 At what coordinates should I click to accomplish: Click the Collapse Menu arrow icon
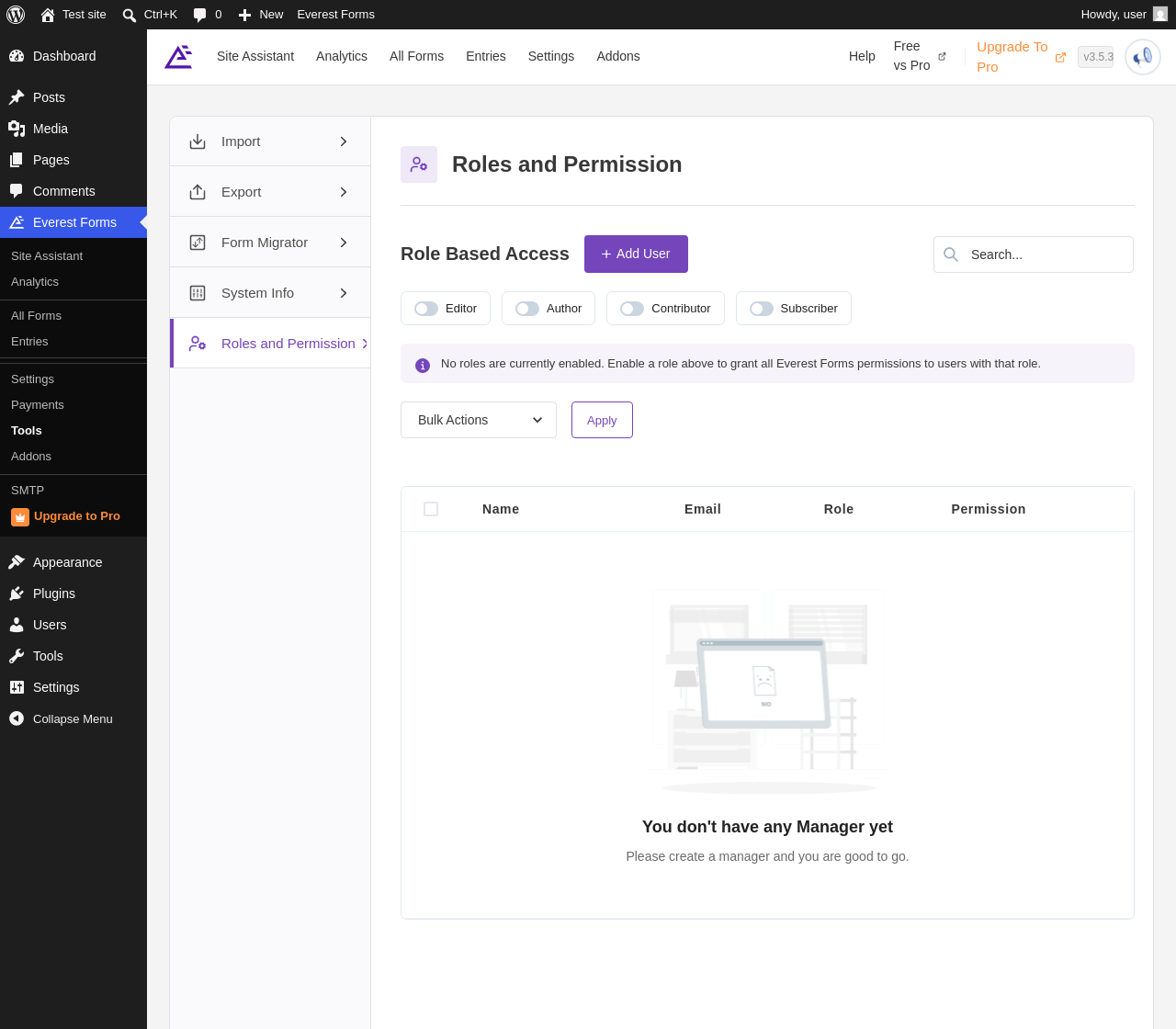pyautogui.click(x=17, y=718)
